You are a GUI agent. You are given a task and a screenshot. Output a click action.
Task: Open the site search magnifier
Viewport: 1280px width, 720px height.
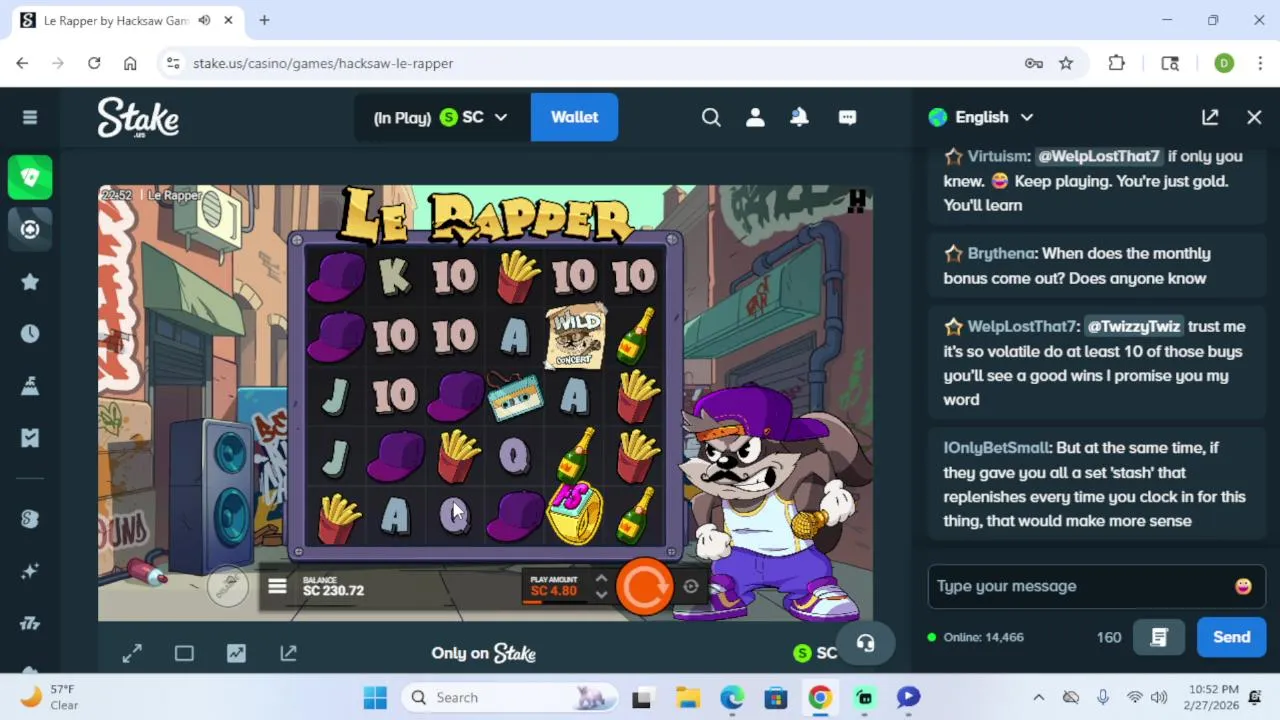pyautogui.click(x=711, y=117)
